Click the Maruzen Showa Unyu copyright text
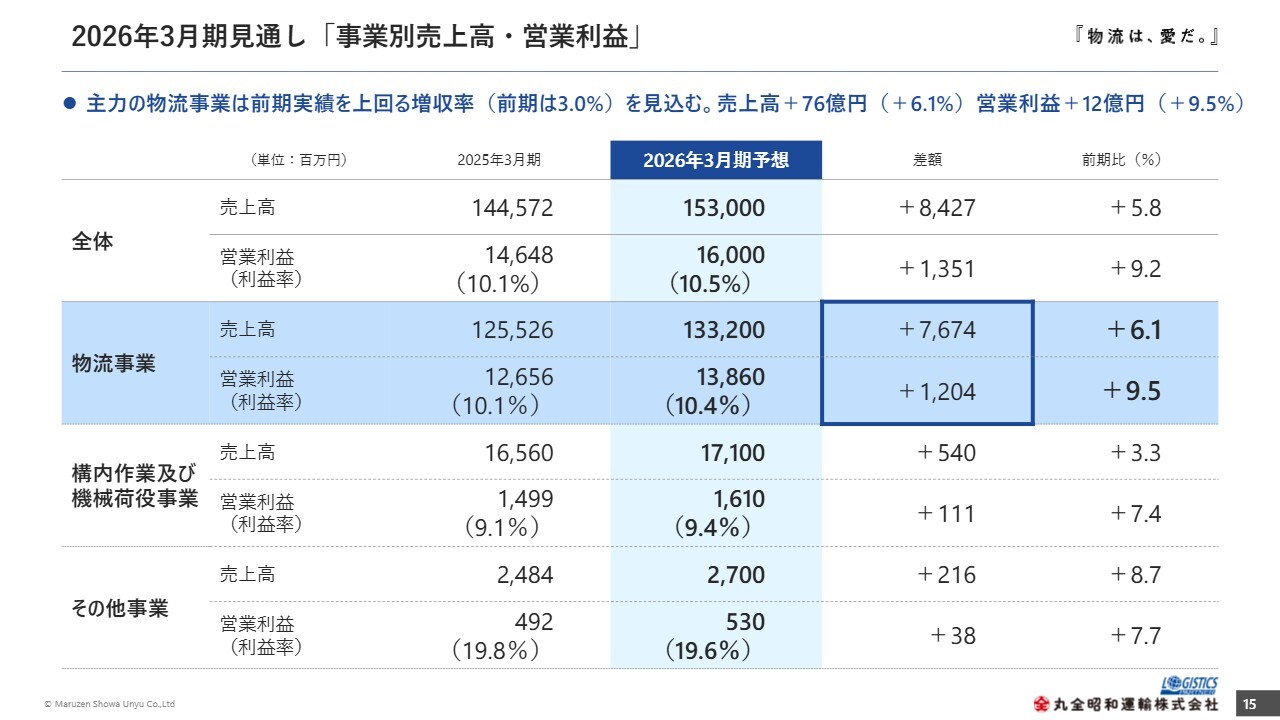Viewport: 1280px width, 720px height. coord(110,705)
